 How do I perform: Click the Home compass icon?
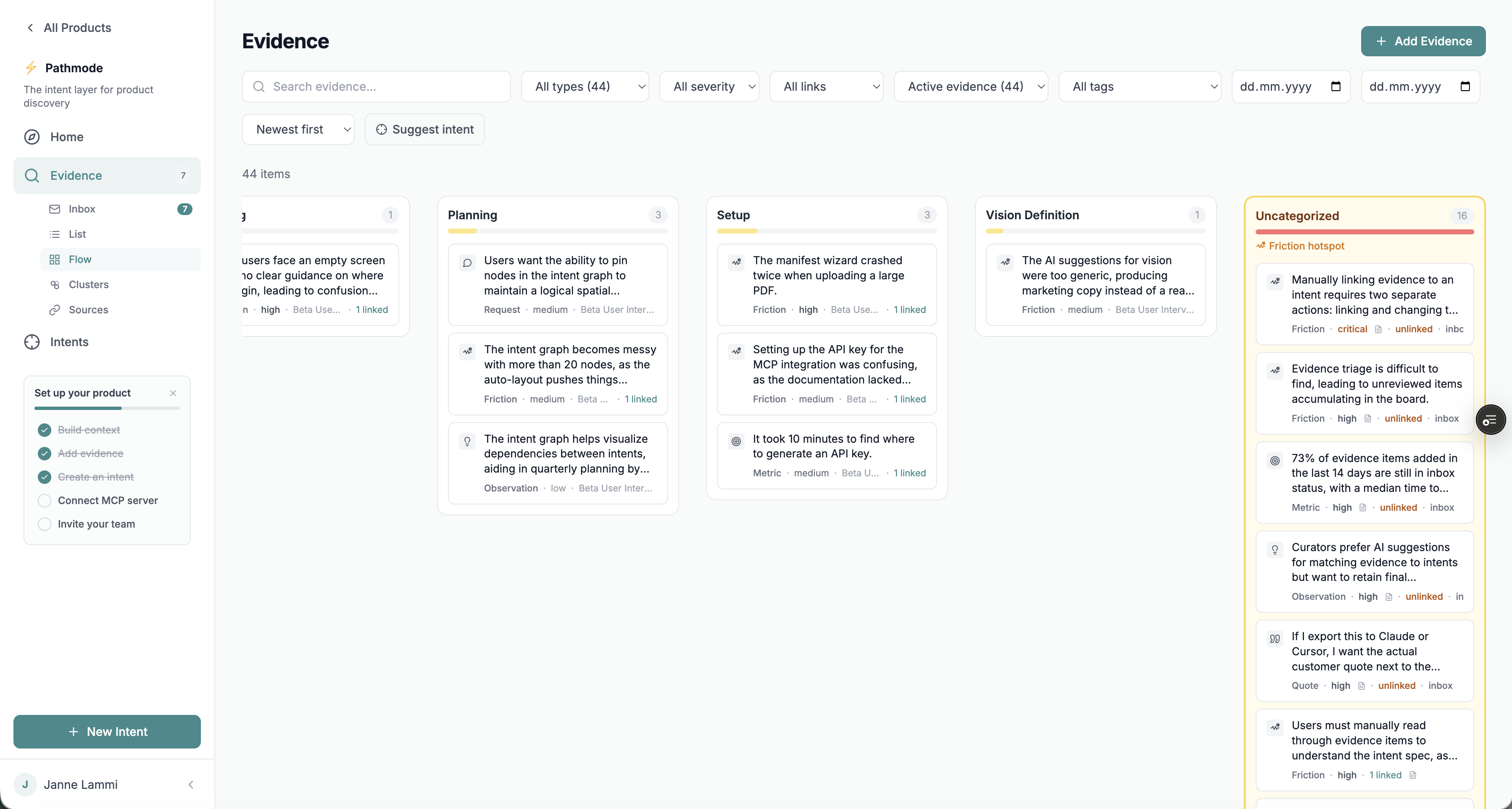tap(32, 137)
